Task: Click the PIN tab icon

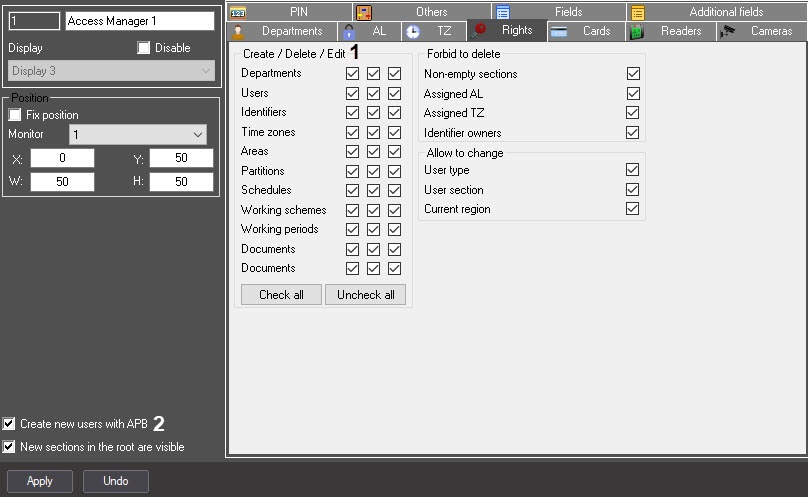Action: 238,12
